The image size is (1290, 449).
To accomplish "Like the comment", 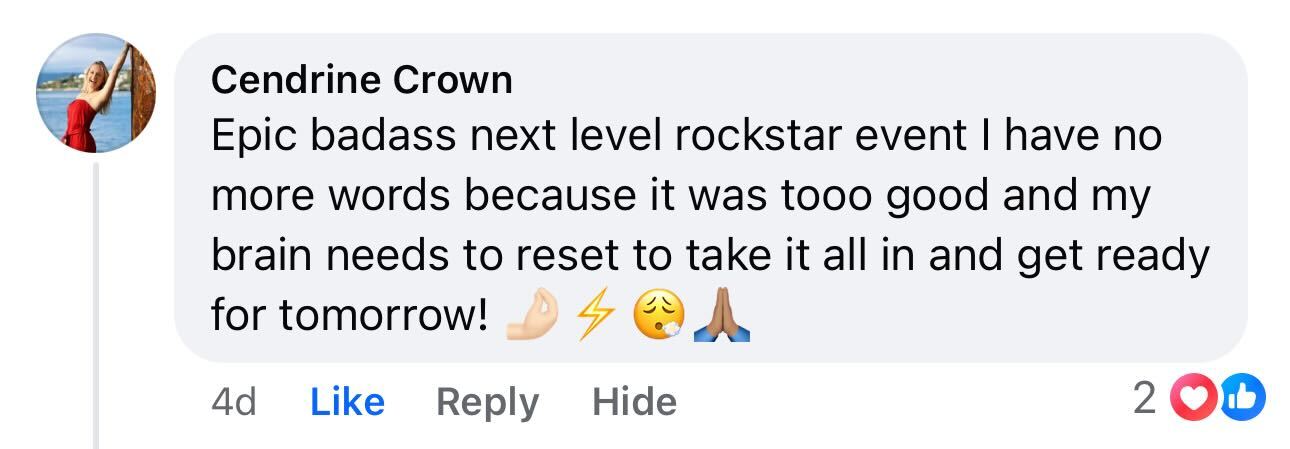I will point(347,402).
